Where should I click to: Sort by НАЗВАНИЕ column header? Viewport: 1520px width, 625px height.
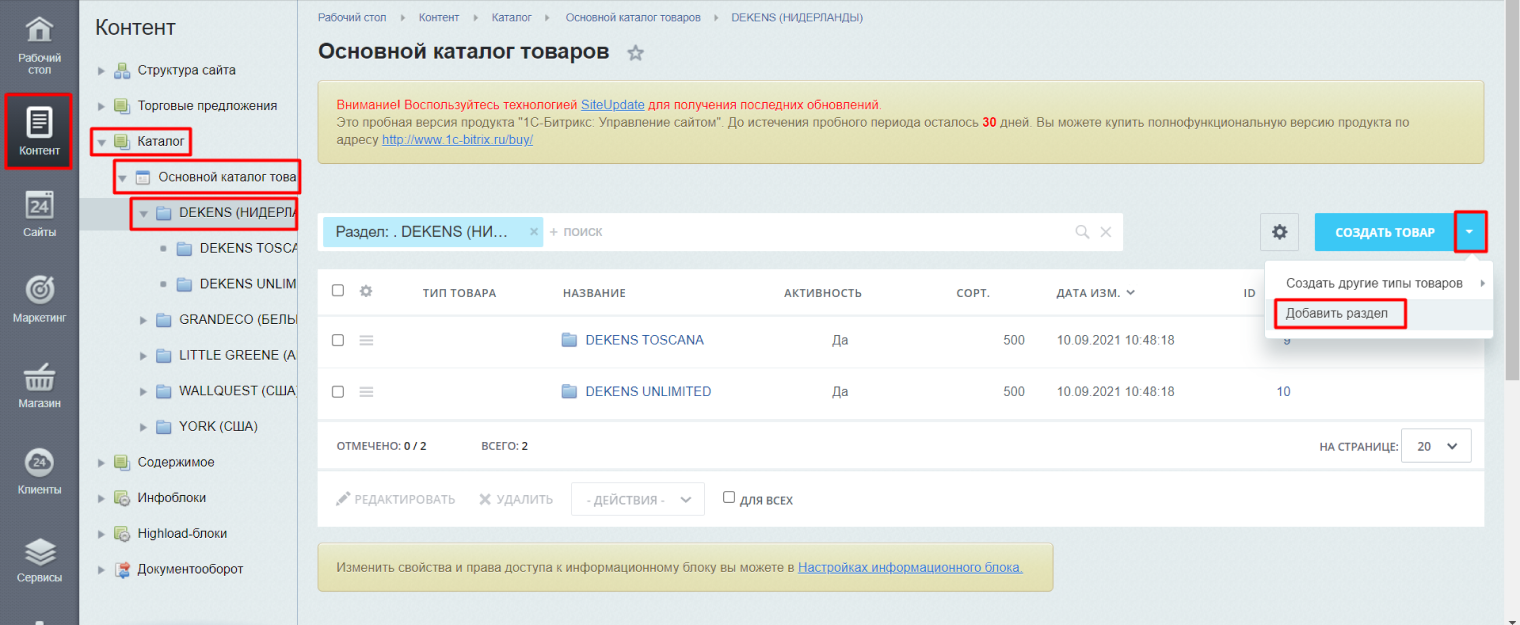[594, 293]
